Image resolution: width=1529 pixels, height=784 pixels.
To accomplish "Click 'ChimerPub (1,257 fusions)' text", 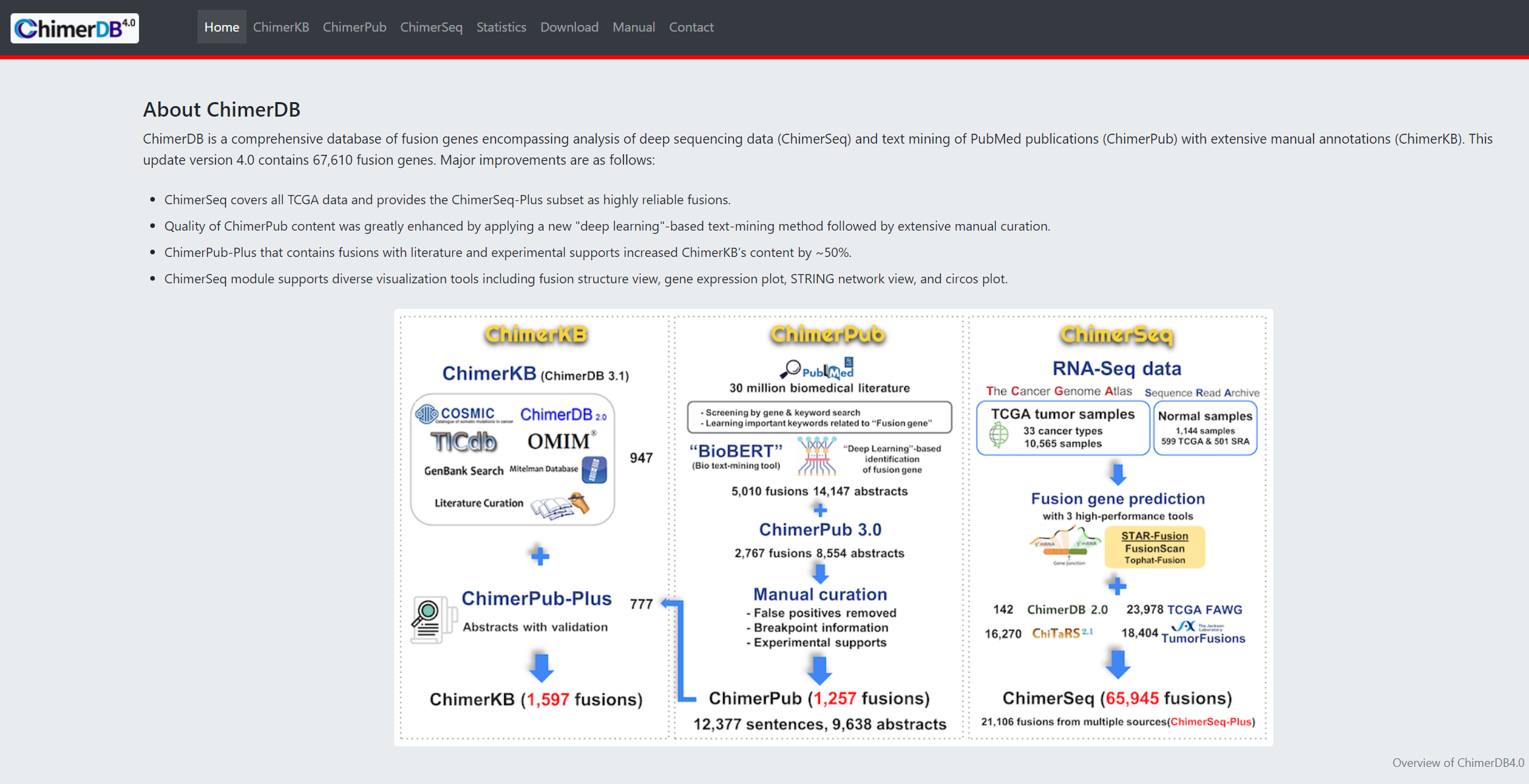I will [x=819, y=698].
